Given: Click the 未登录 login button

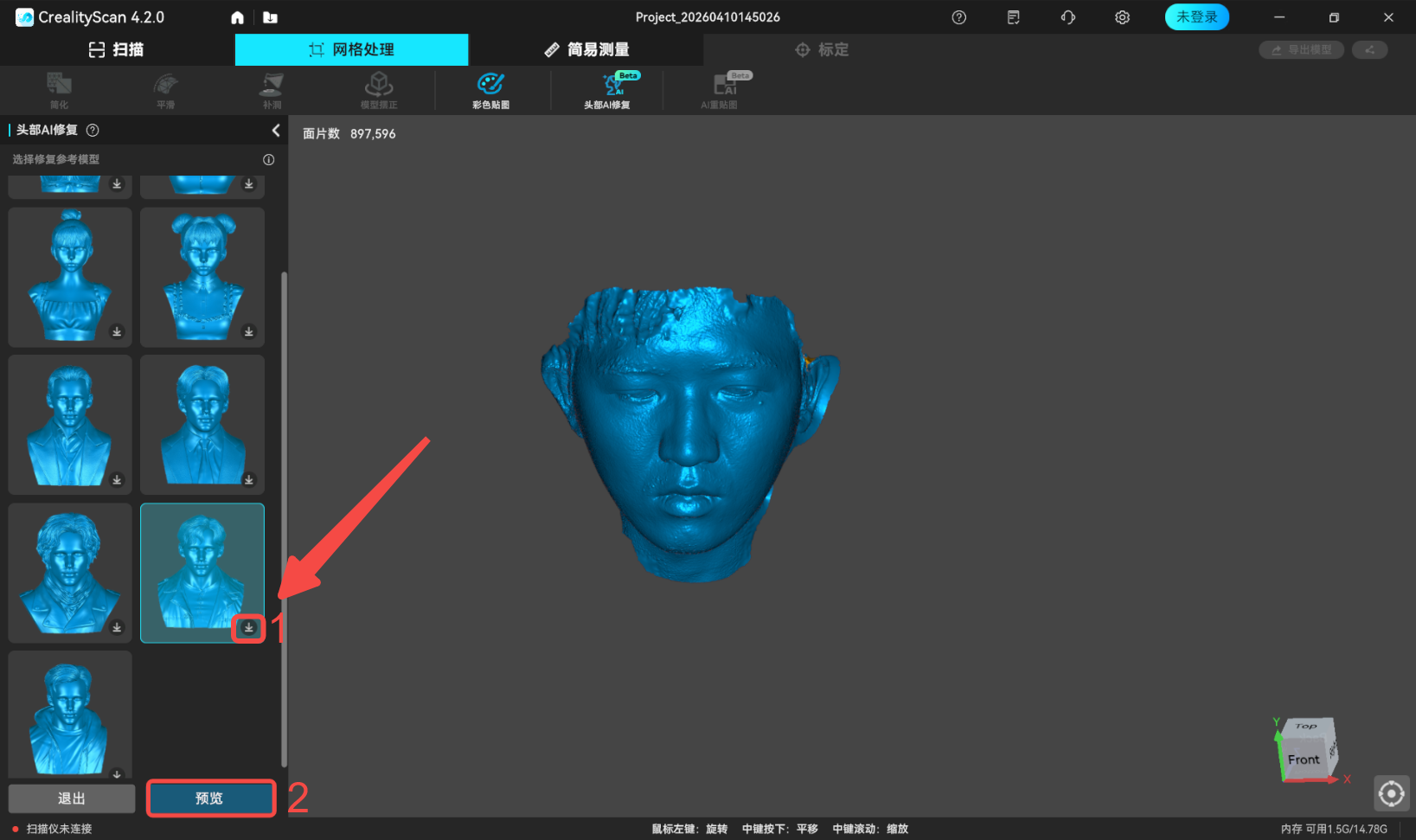Looking at the screenshot, I should tap(1196, 17).
